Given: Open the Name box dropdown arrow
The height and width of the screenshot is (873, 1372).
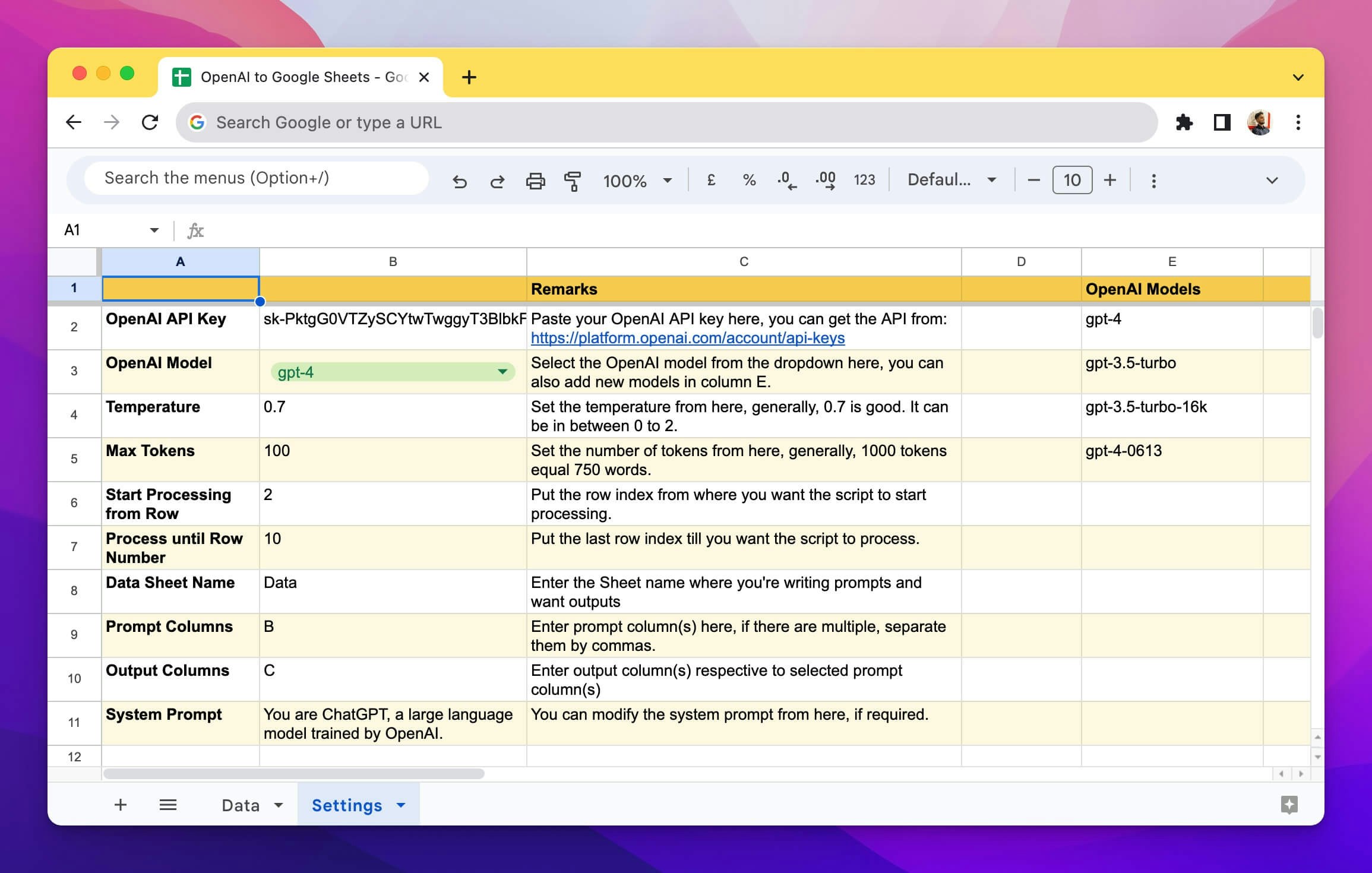Looking at the screenshot, I should 154,230.
